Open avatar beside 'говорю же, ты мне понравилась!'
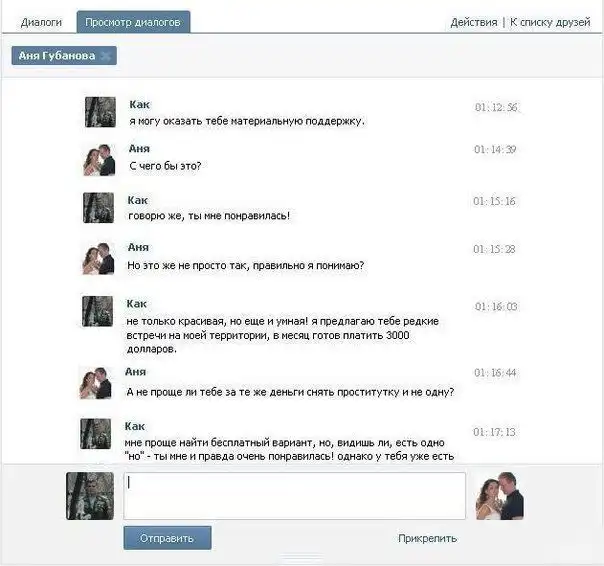Image resolution: width=604 pixels, height=566 pixels. pyautogui.click(x=99, y=208)
